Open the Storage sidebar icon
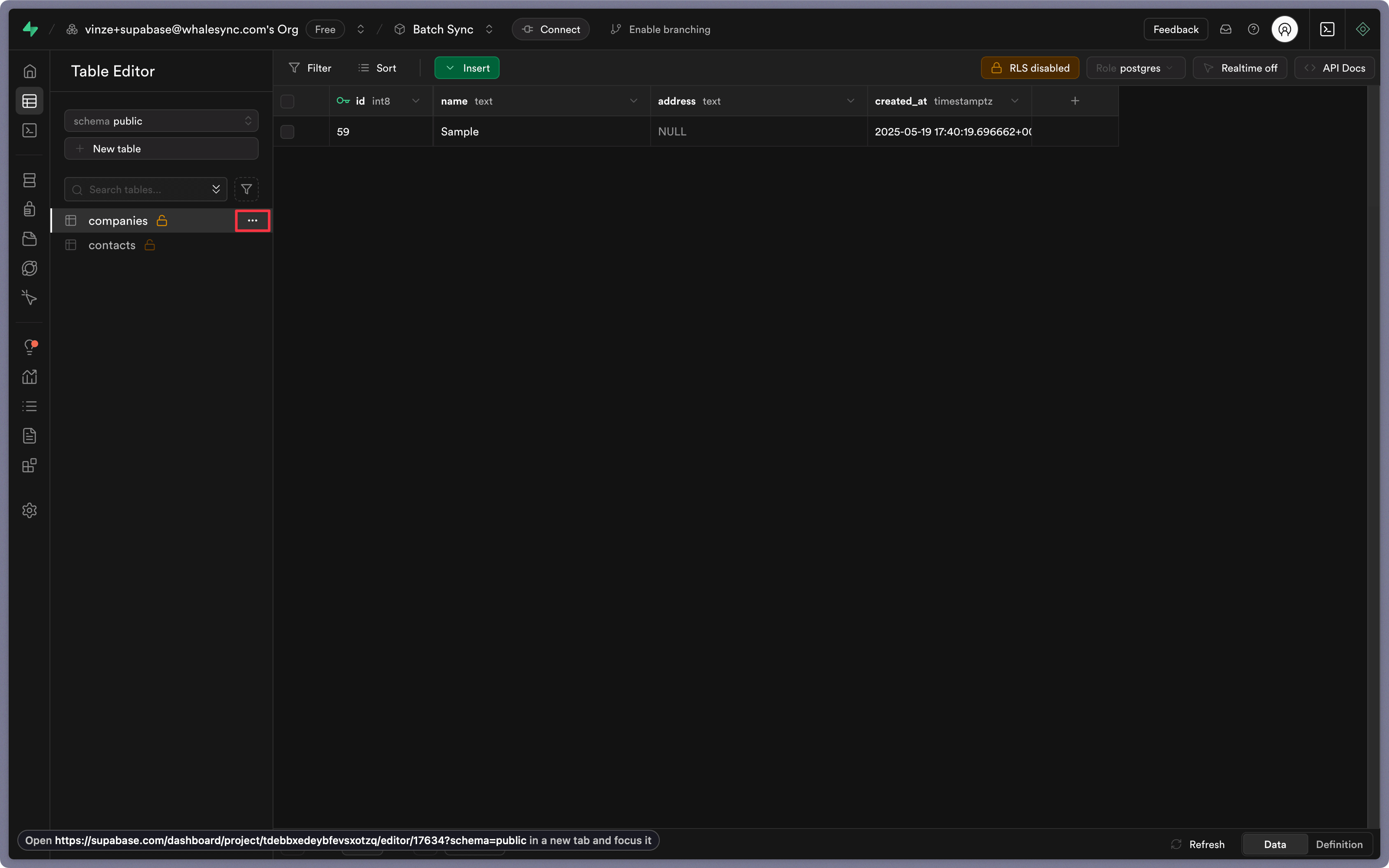Image resolution: width=1389 pixels, height=868 pixels. pyautogui.click(x=29, y=239)
